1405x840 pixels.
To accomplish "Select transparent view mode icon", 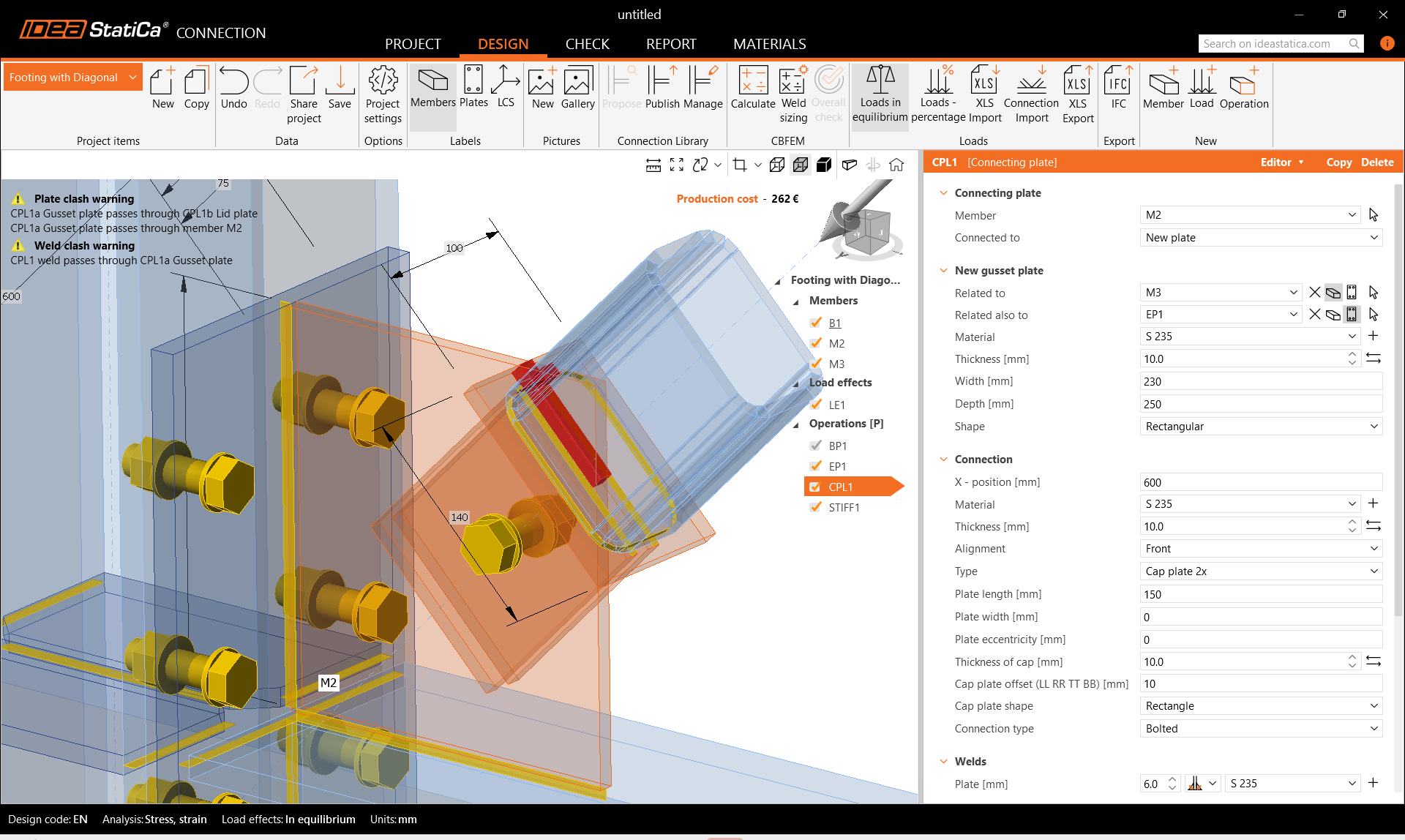I will click(801, 165).
